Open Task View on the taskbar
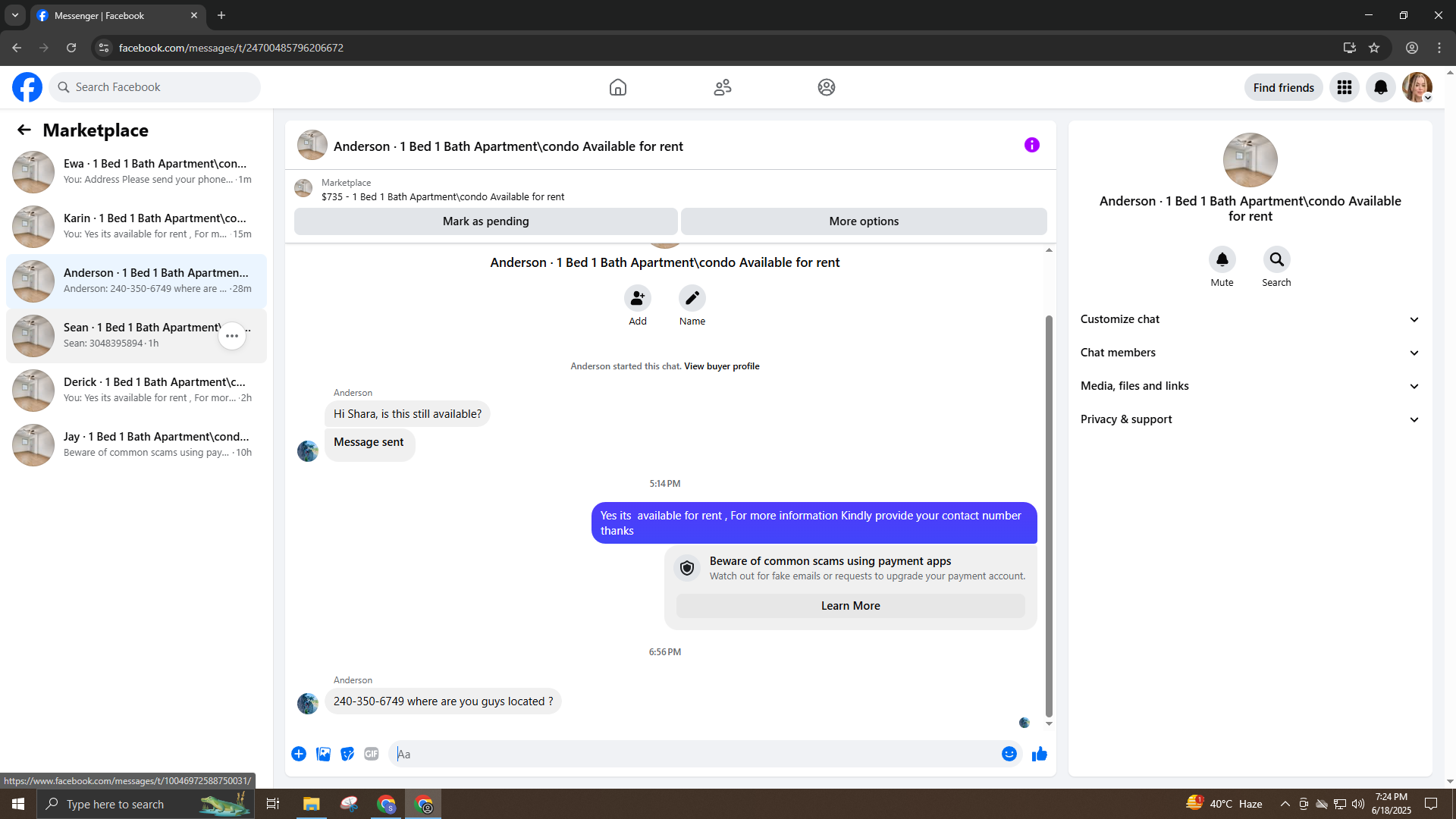The width and height of the screenshot is (1456, 819). pyautogui.click(x=273, y=804)
